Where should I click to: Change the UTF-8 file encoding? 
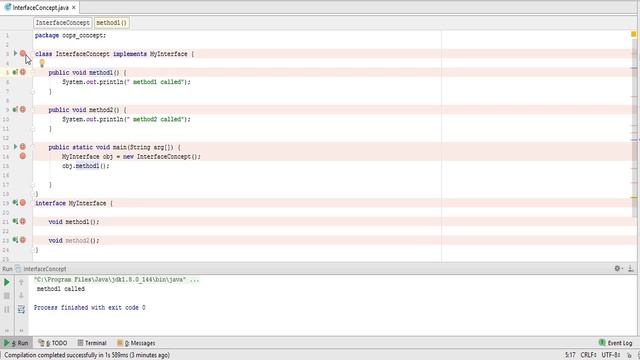[611, 355]
